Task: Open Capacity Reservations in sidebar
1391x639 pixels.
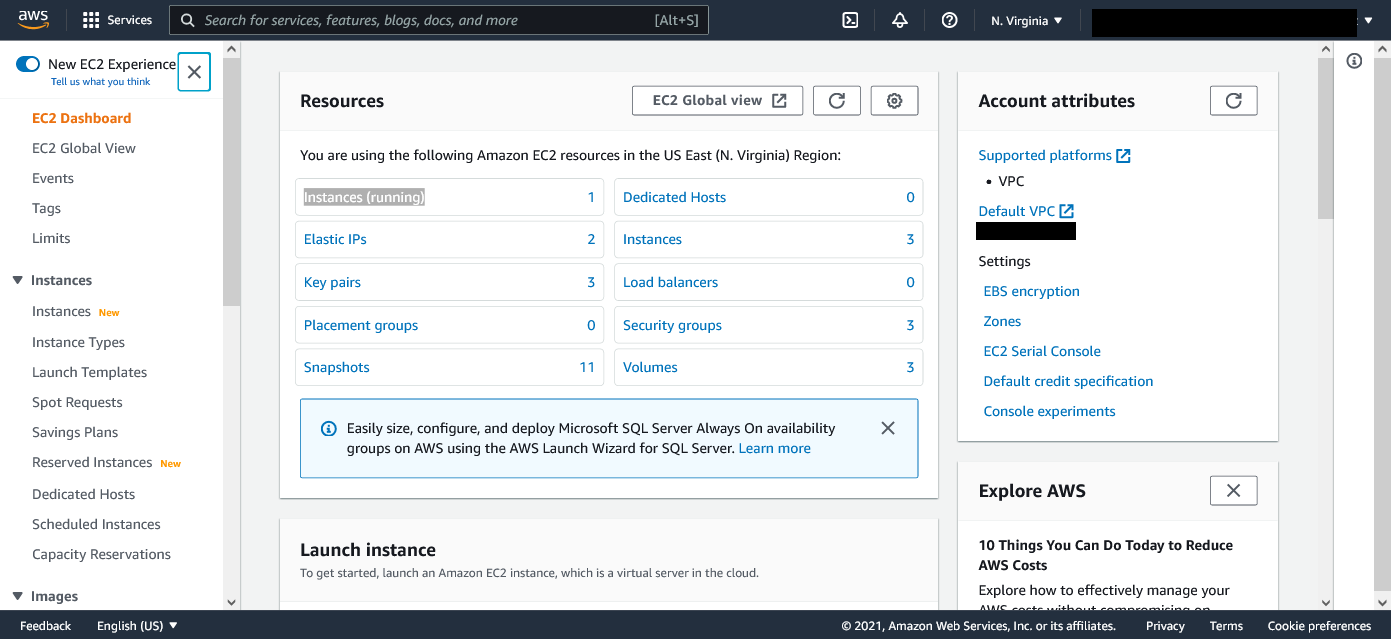Action: pyautogui.click(x=101, y=554)
